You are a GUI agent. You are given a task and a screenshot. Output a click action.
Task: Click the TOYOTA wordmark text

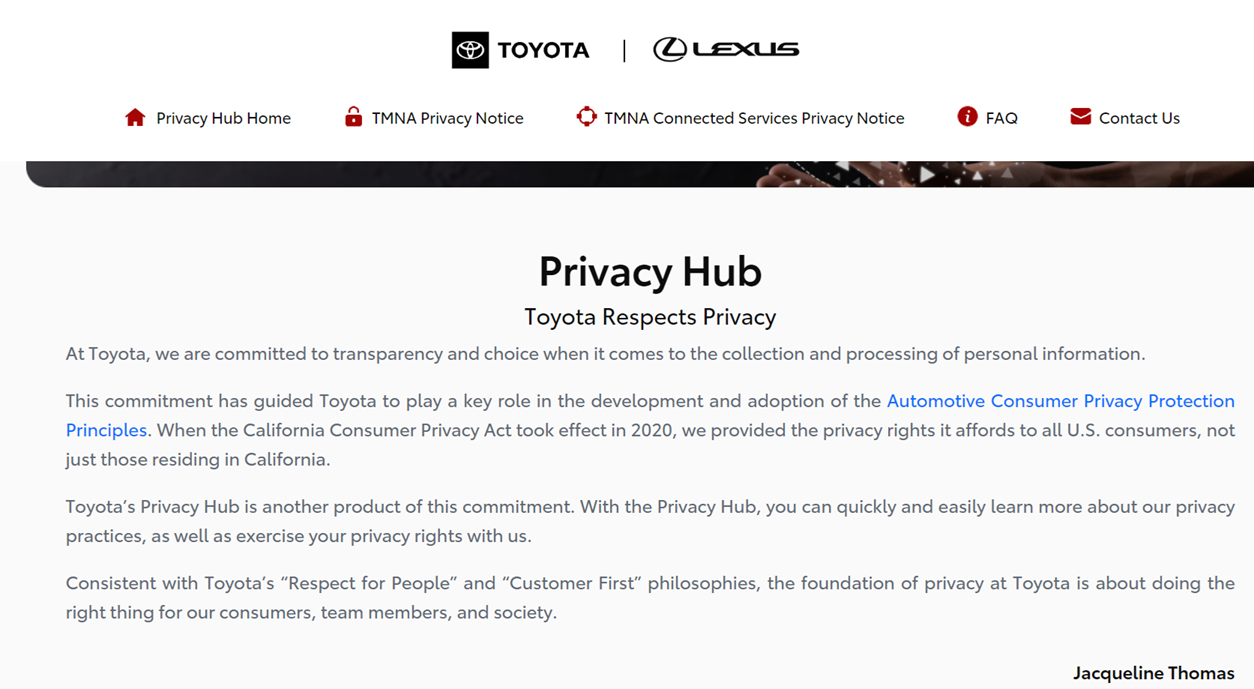pos(544,50)
